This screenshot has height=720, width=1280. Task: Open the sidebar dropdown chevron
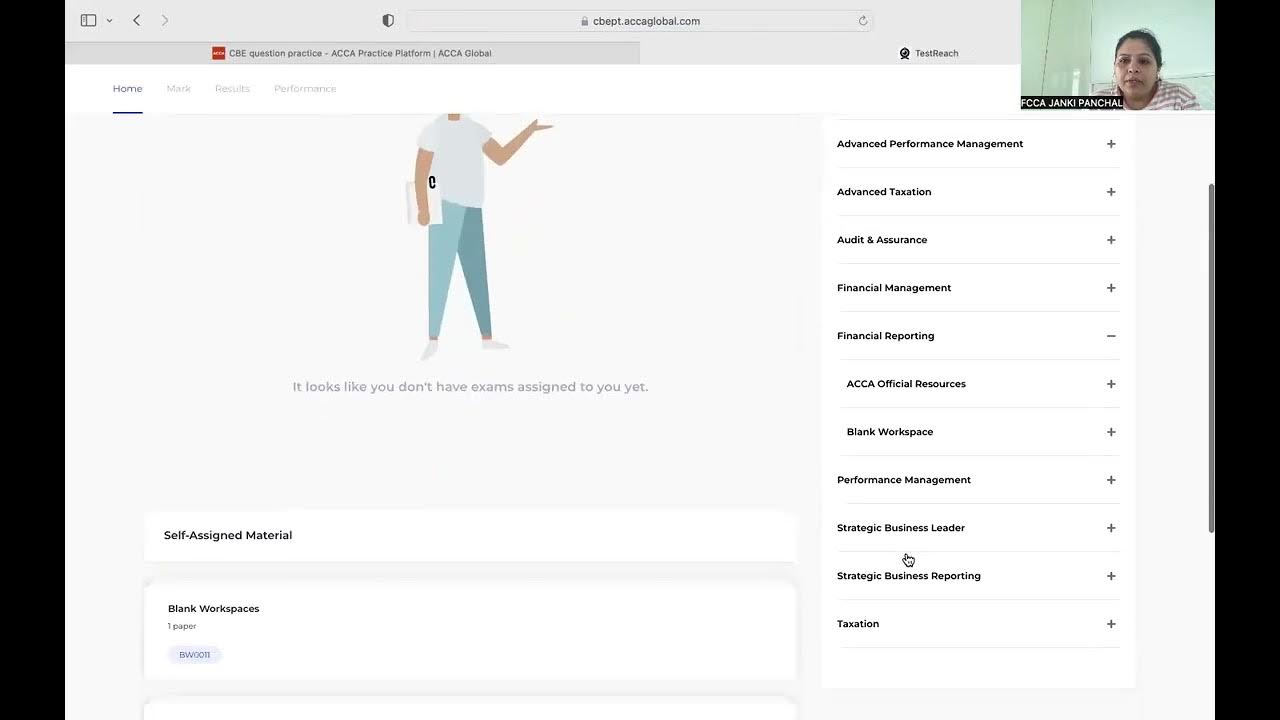(x=109, y=21)
